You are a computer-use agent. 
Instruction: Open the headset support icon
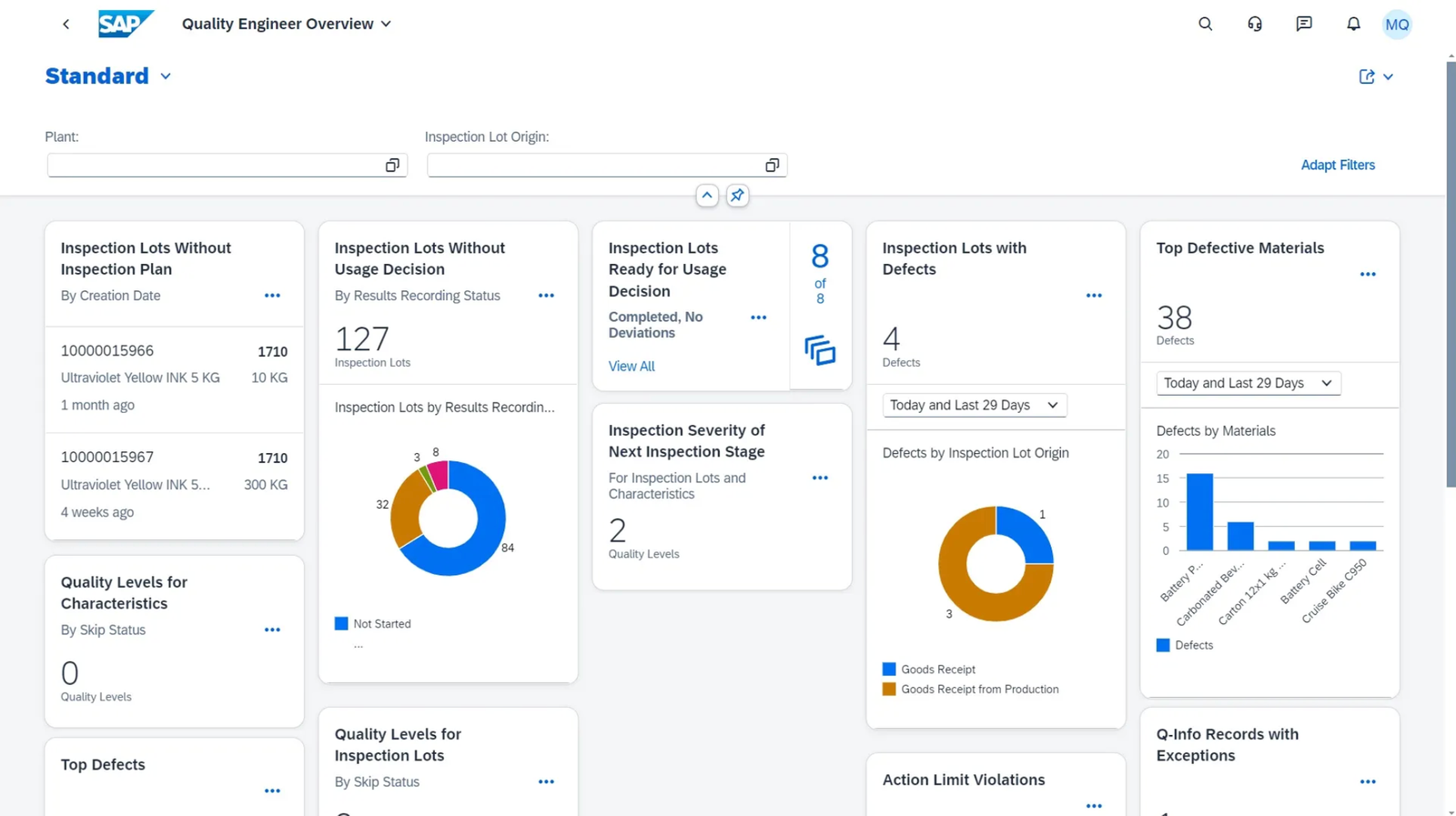click(x=1254, y=25)
